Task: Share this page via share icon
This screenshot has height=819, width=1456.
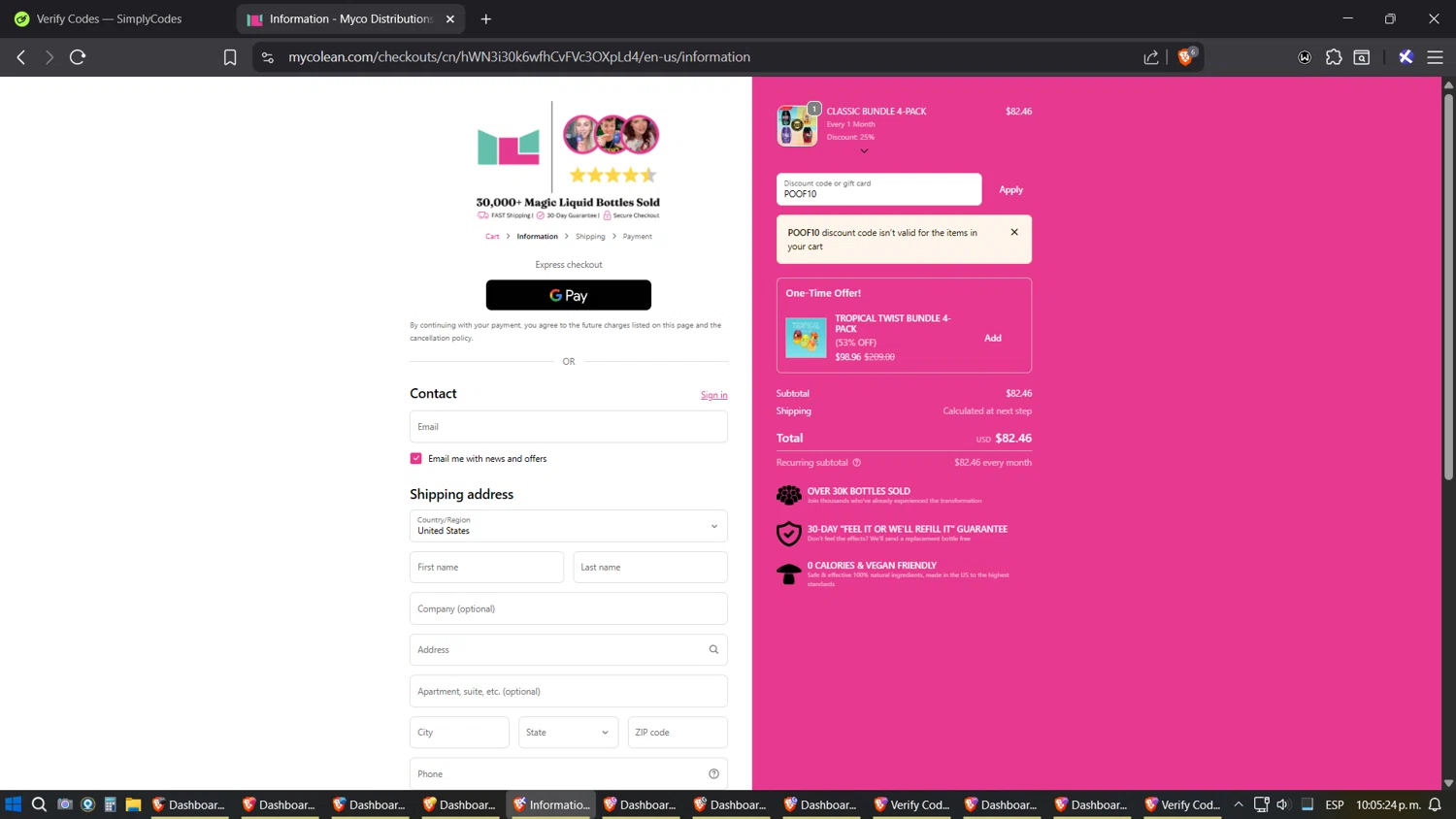Action: tap(1151, 57)
